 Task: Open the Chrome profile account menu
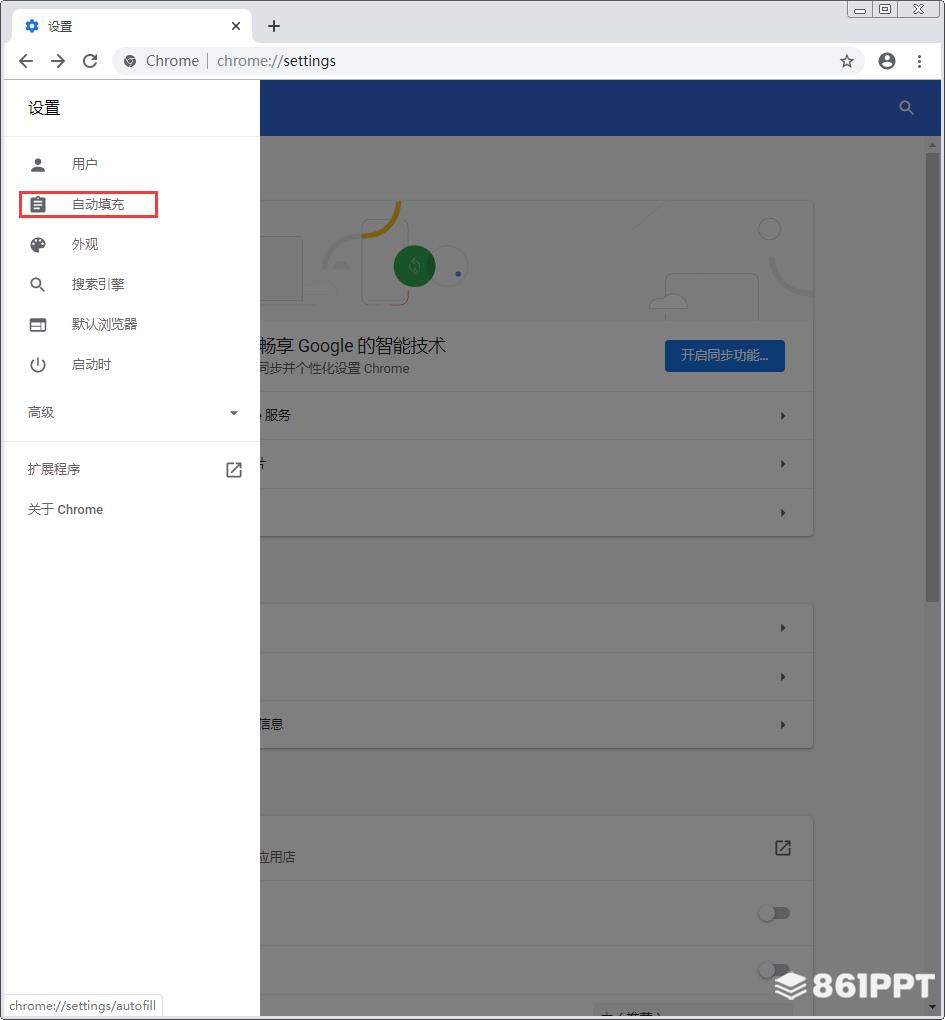(x=886, y=61)
